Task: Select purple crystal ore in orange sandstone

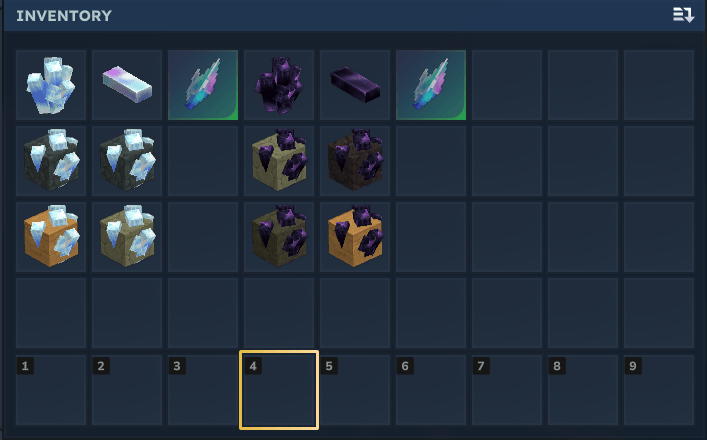Action: click(x=355, y=237)
